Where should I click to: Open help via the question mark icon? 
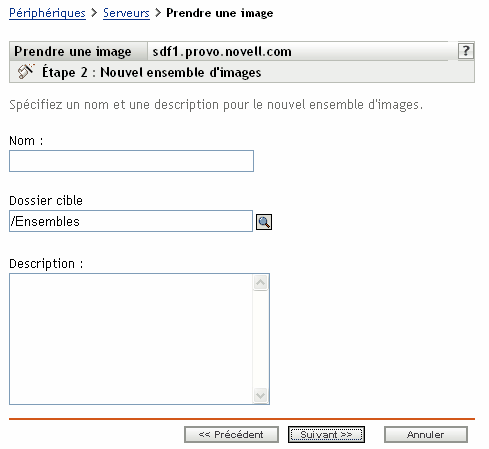click(x=466, y=51)
